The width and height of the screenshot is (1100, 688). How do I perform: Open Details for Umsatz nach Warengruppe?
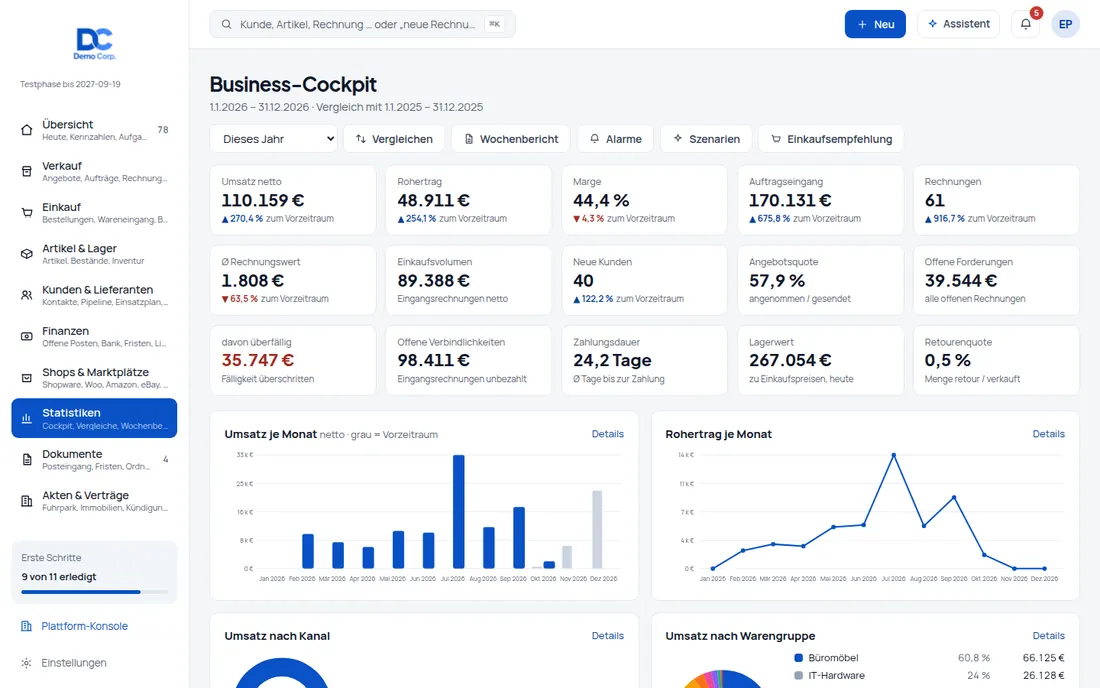(x=1048, y=635)
